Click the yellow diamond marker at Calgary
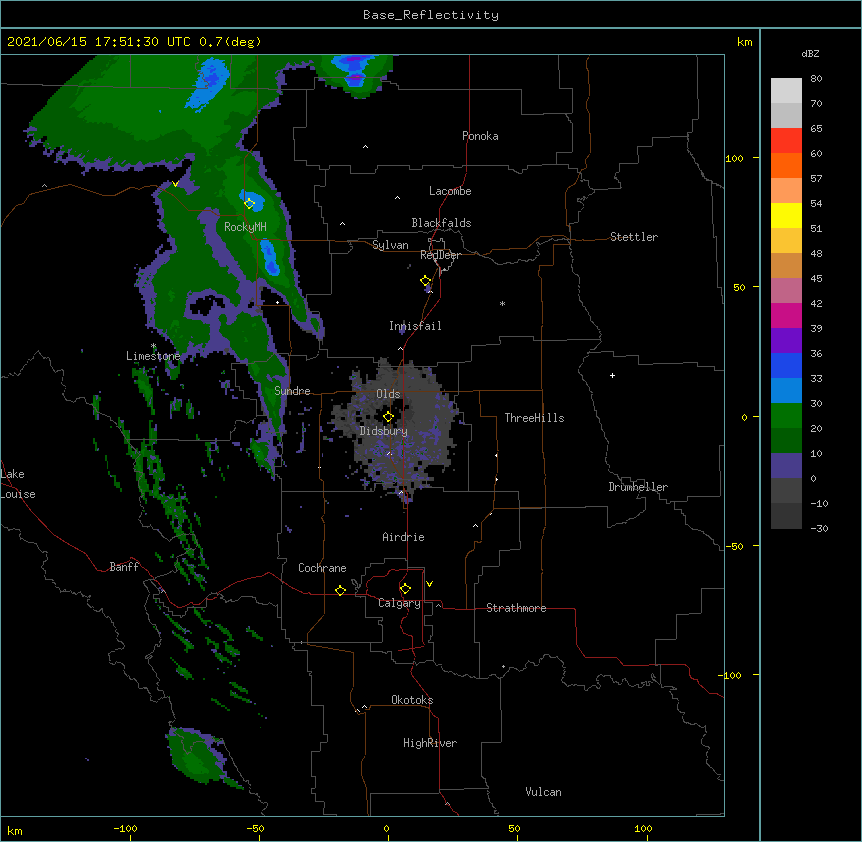The height and width of the screenshot is (842, 862). coord(405,589)
